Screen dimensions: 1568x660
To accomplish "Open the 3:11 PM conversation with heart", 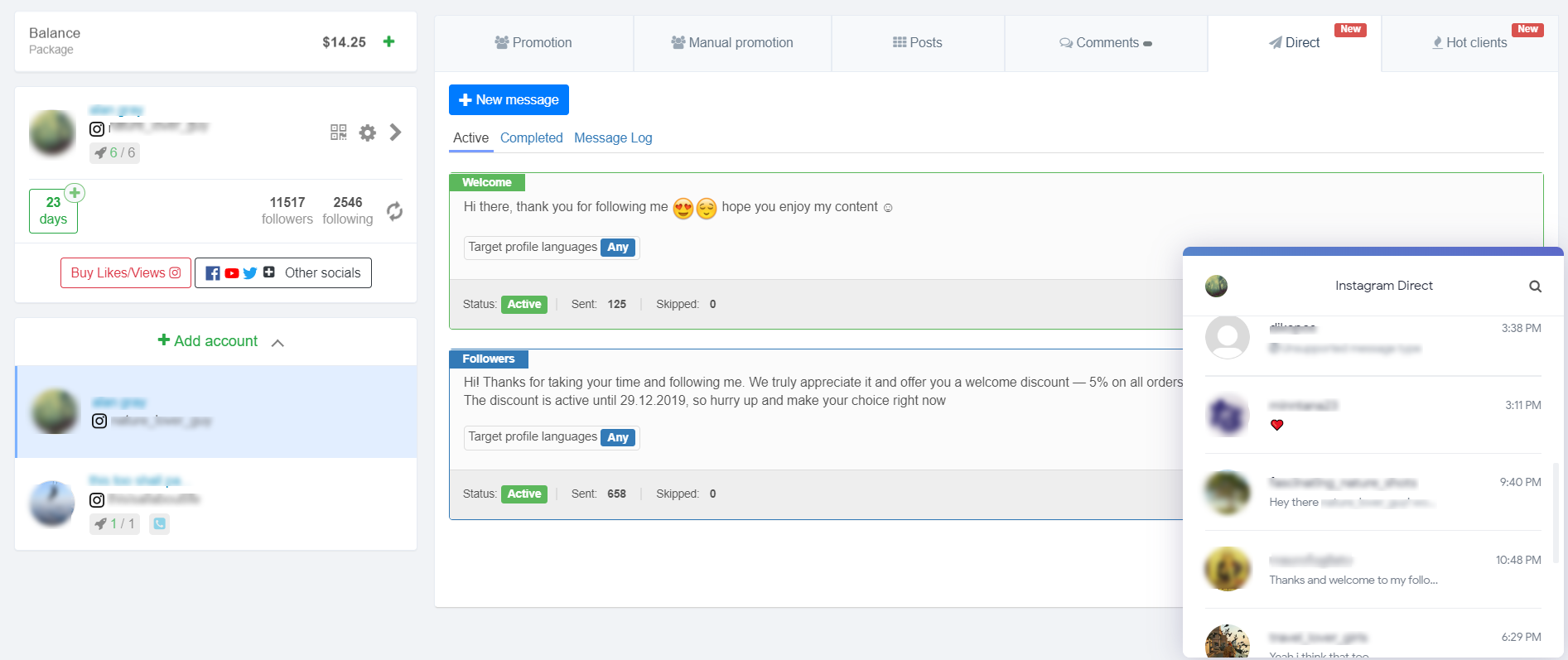I will click(x=1373, y=415).
